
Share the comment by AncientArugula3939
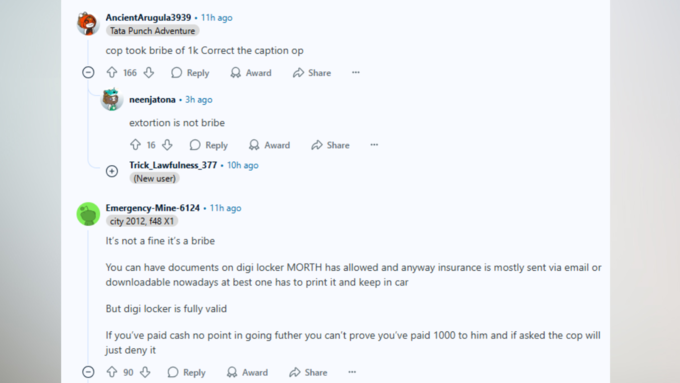pyautogui.click(x=312, y=72)
